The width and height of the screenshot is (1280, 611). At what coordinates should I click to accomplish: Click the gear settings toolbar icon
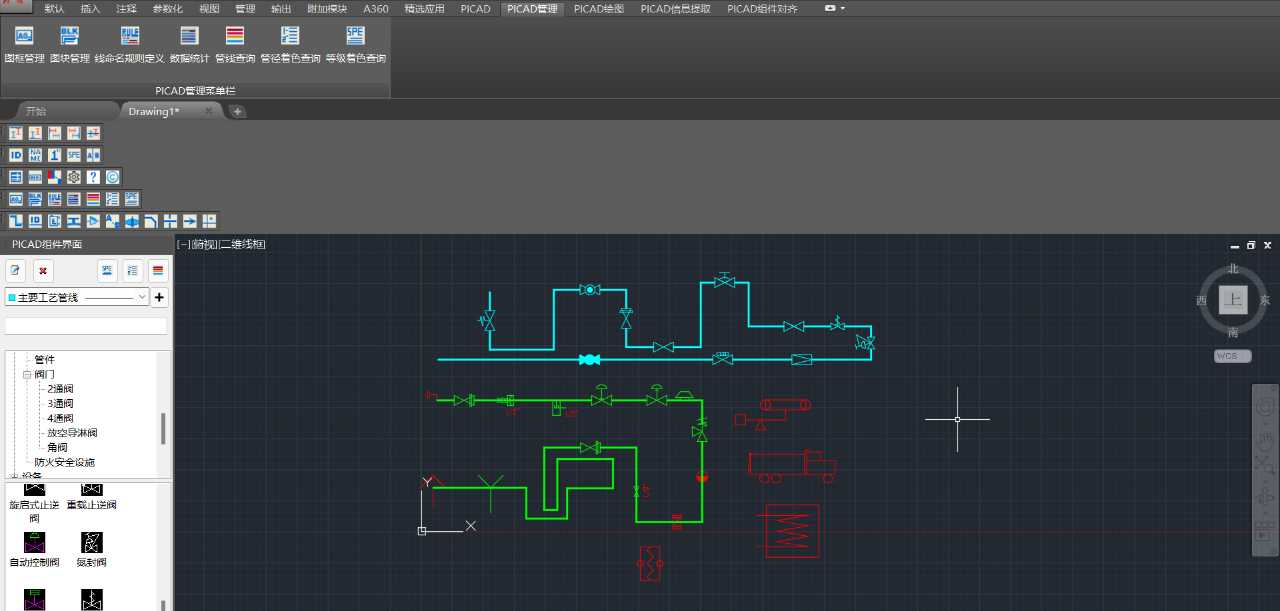(x=74, y=177)
